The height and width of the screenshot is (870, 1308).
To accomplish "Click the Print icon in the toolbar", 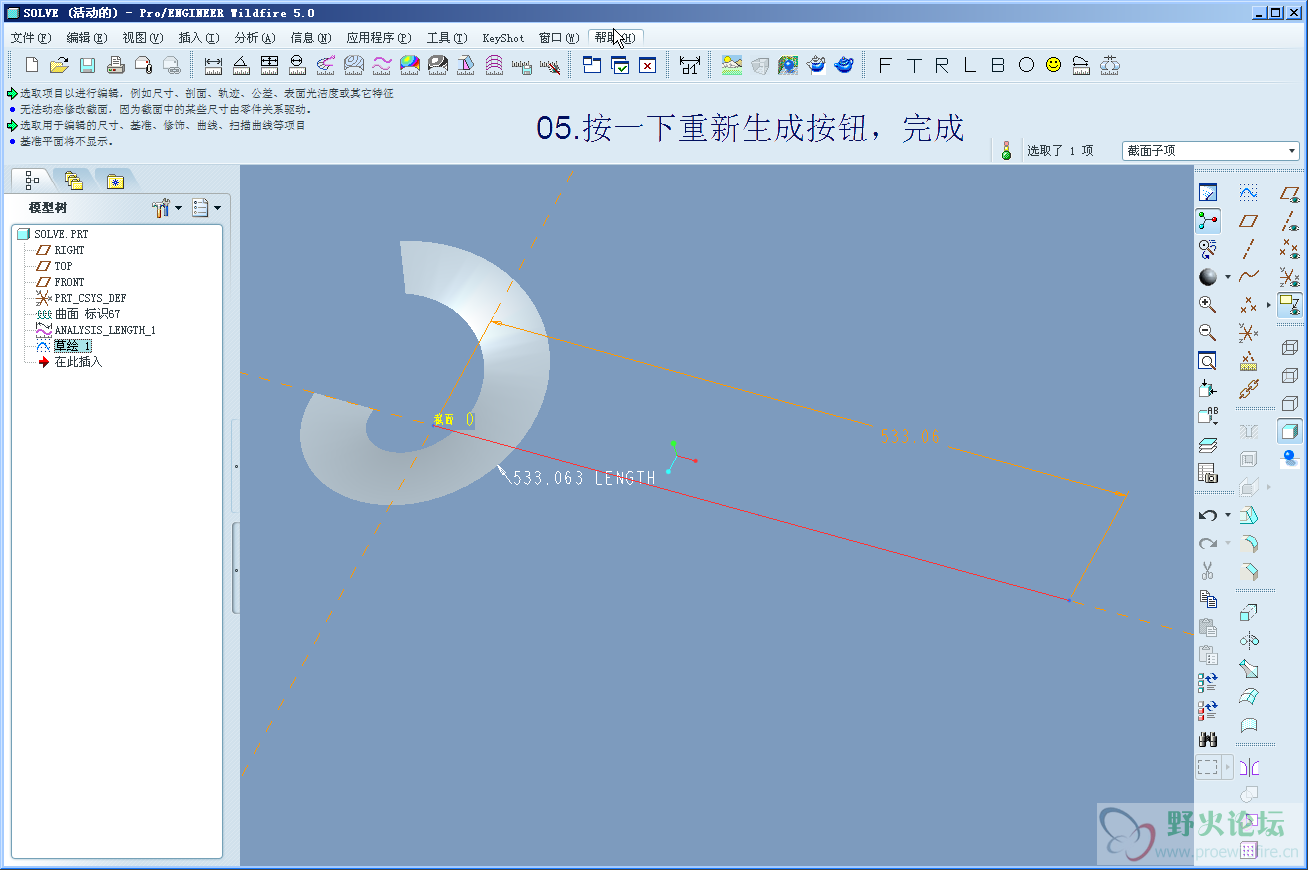I will pyautogui.click(x=115, y=65).
